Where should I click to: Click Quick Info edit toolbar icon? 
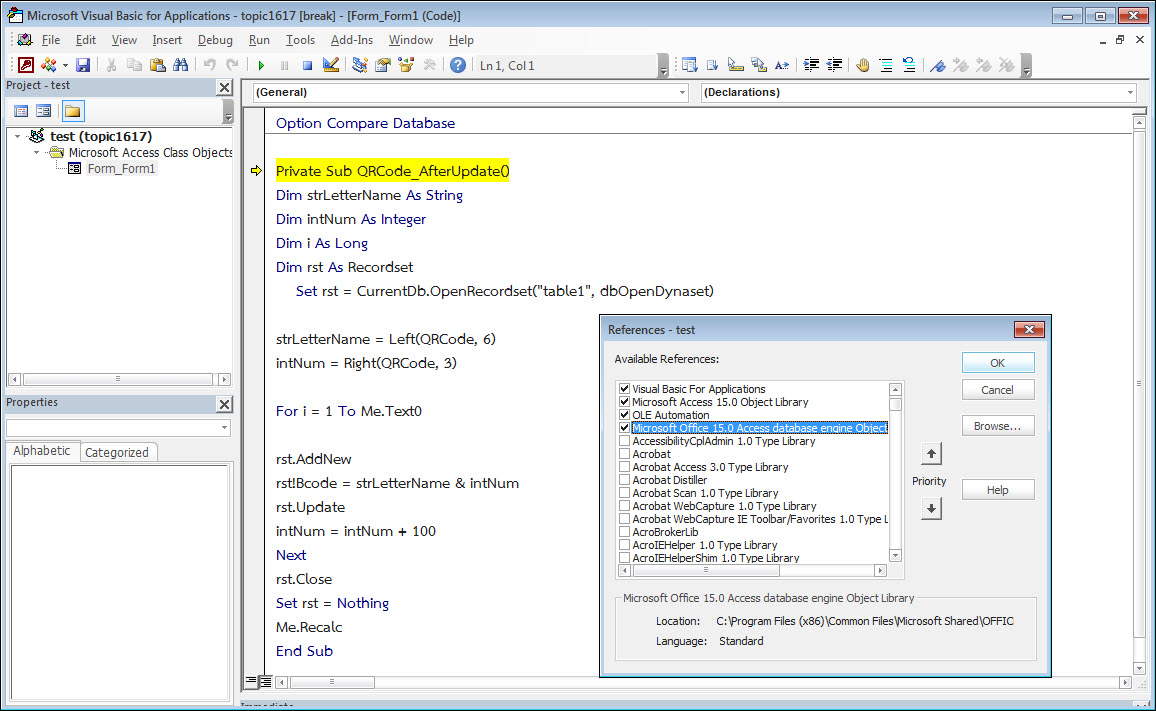click(x=736, y=65)
